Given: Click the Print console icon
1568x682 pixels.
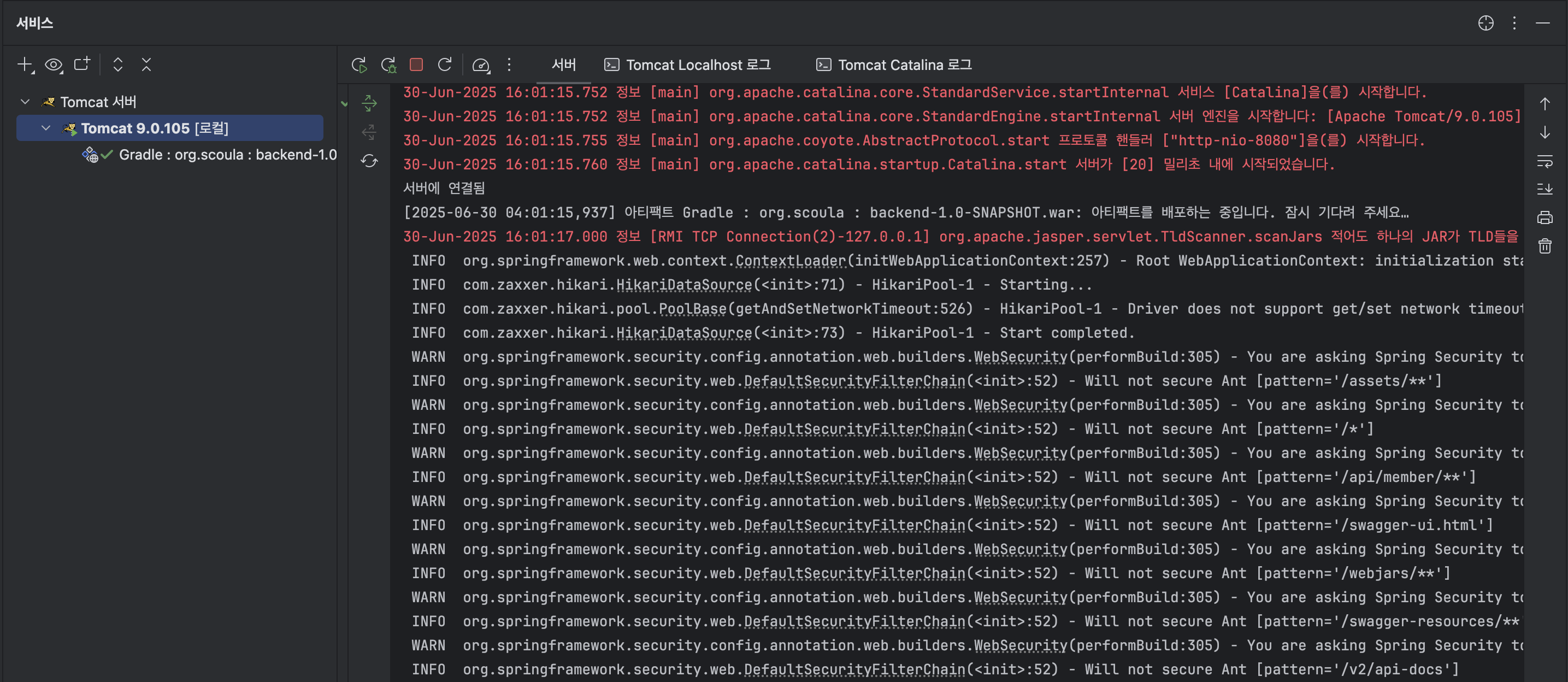Looking at the screenshot, I should pos(1545,218).
